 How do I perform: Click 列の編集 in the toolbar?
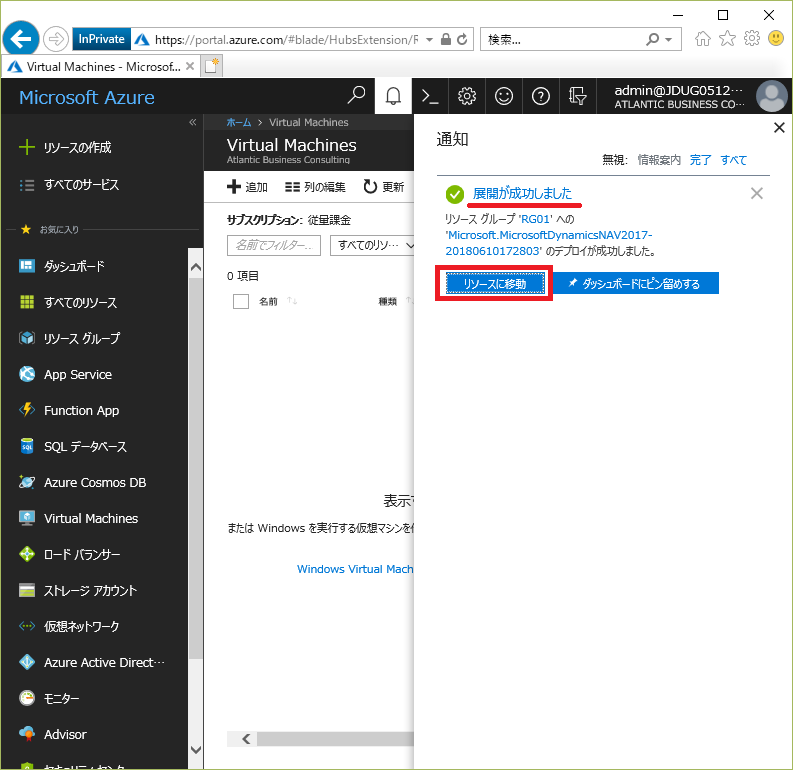click(315, 187)
